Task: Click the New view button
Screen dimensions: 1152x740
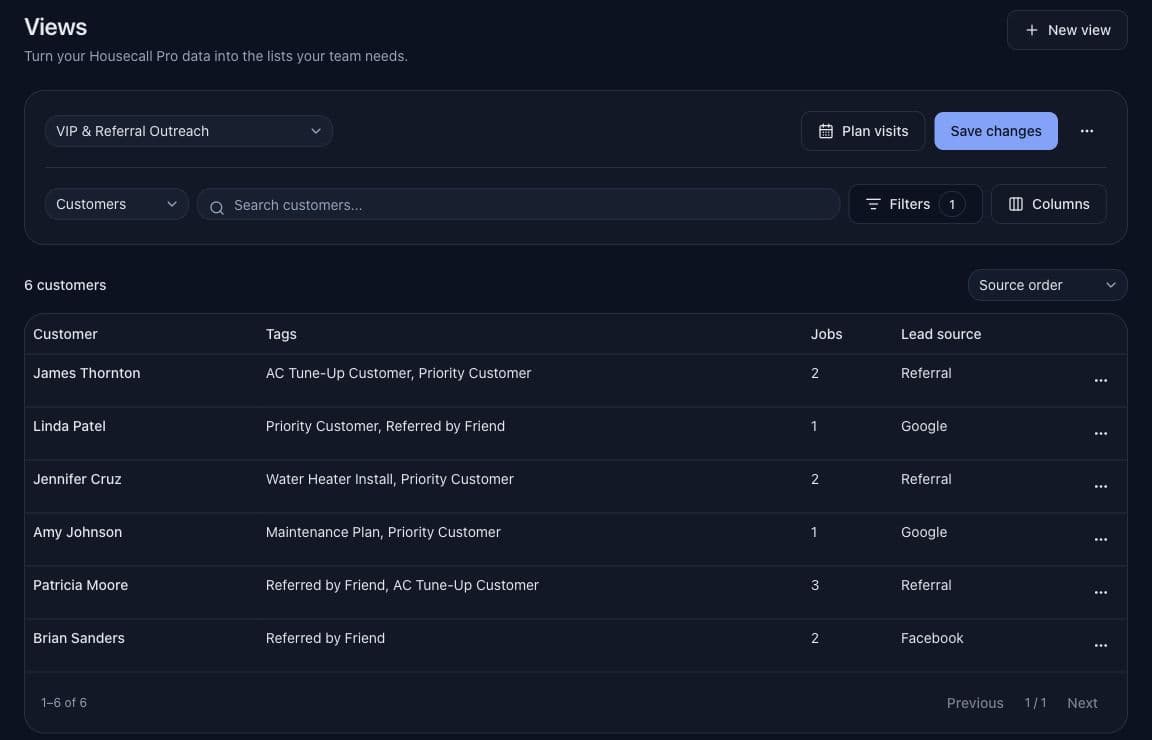Action: click(1067, 30)
